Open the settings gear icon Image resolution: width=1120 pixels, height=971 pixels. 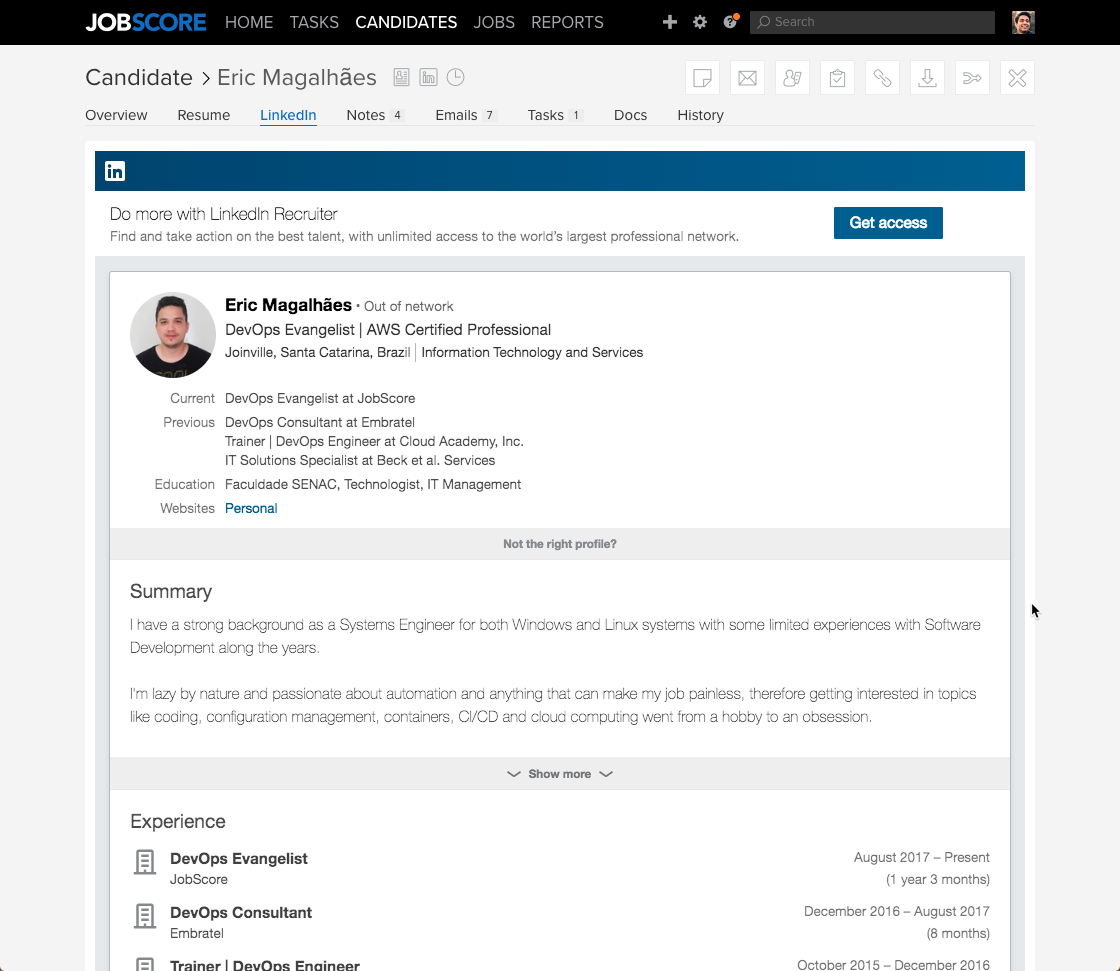click(x=700, y=22)
